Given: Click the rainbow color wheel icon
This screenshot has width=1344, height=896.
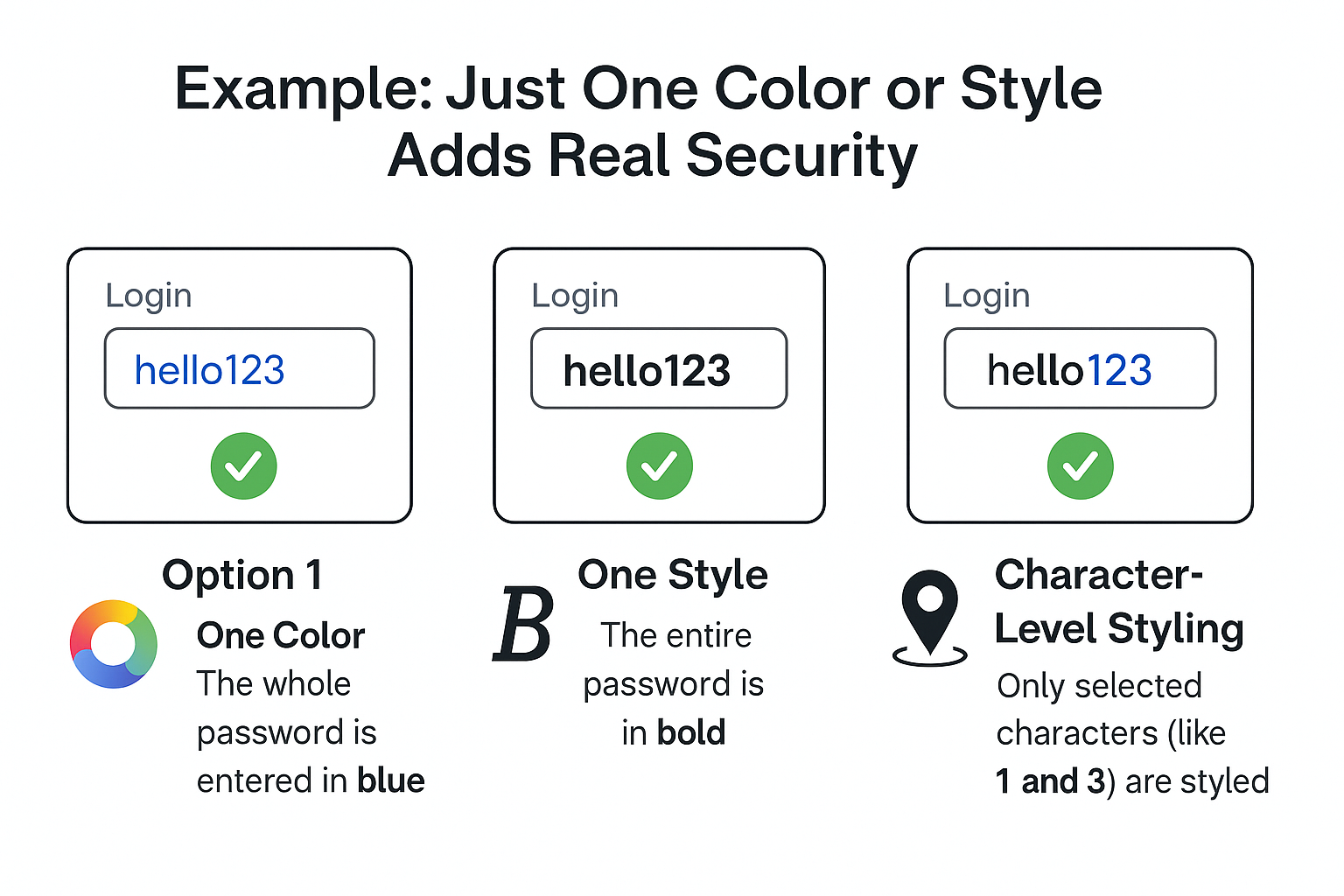Looking at the screenshot, I should click(x=114, y=644).
